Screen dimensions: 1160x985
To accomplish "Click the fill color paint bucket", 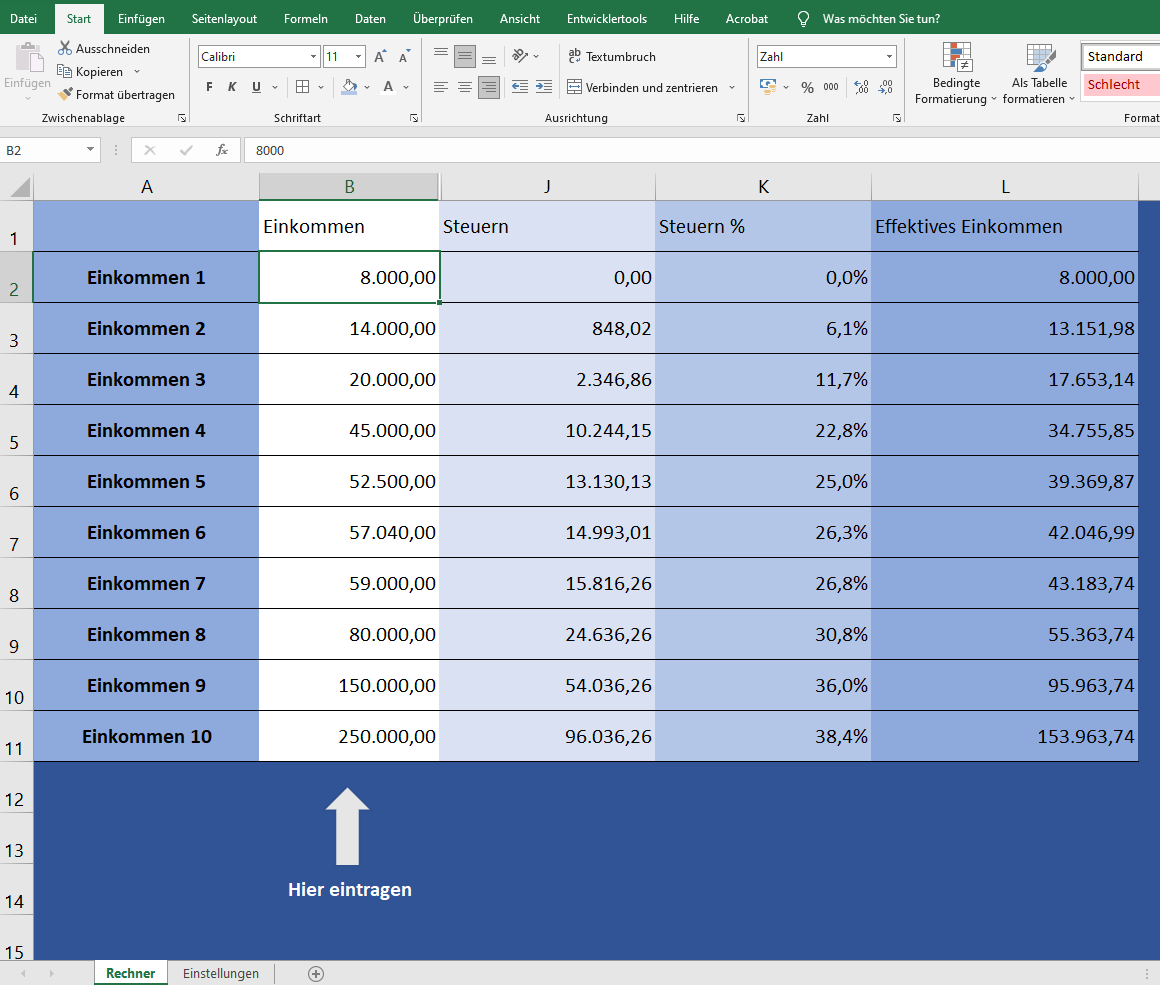I will pyautogui.click(x=348, y=88).
